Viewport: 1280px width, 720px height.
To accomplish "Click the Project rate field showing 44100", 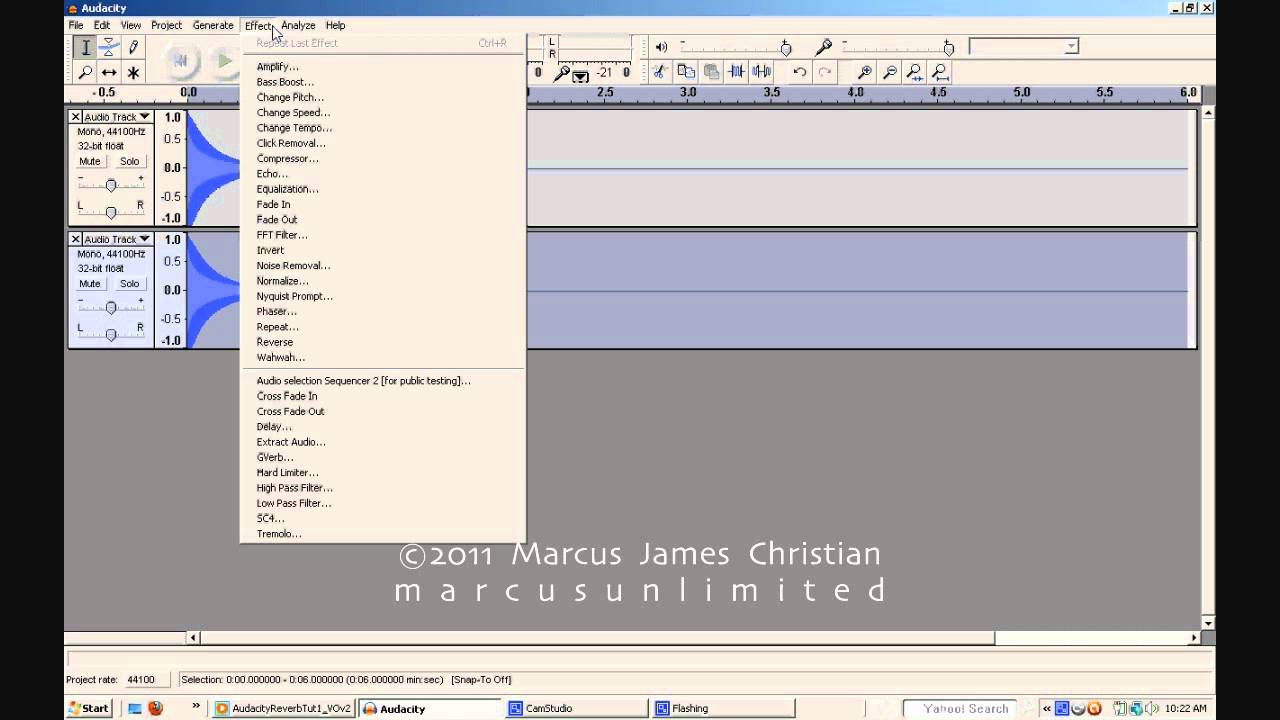I will click(x=146, y=680).
